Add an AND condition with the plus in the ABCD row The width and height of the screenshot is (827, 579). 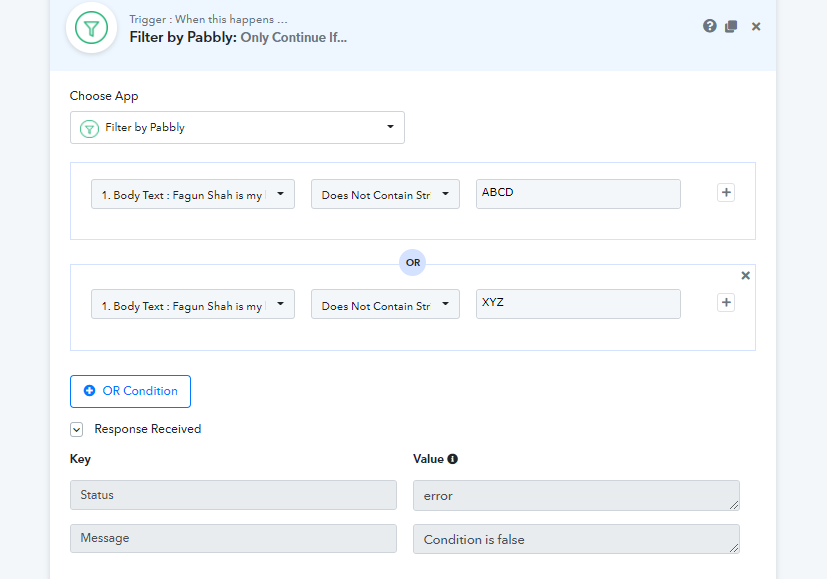pyautogui.click(x=726, y=192)
